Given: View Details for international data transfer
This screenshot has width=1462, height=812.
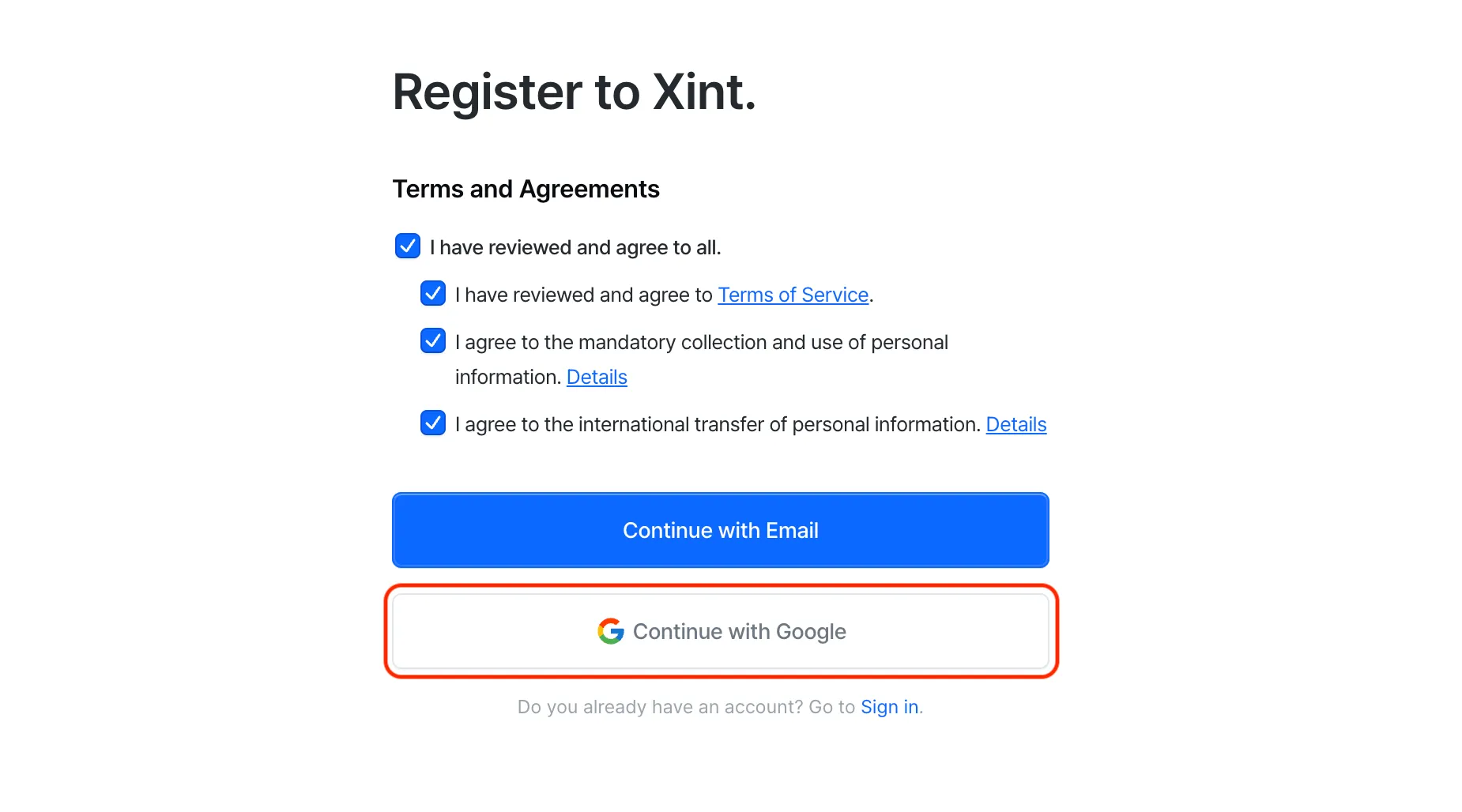Looking at the screenshot, I should point(1016,424).
